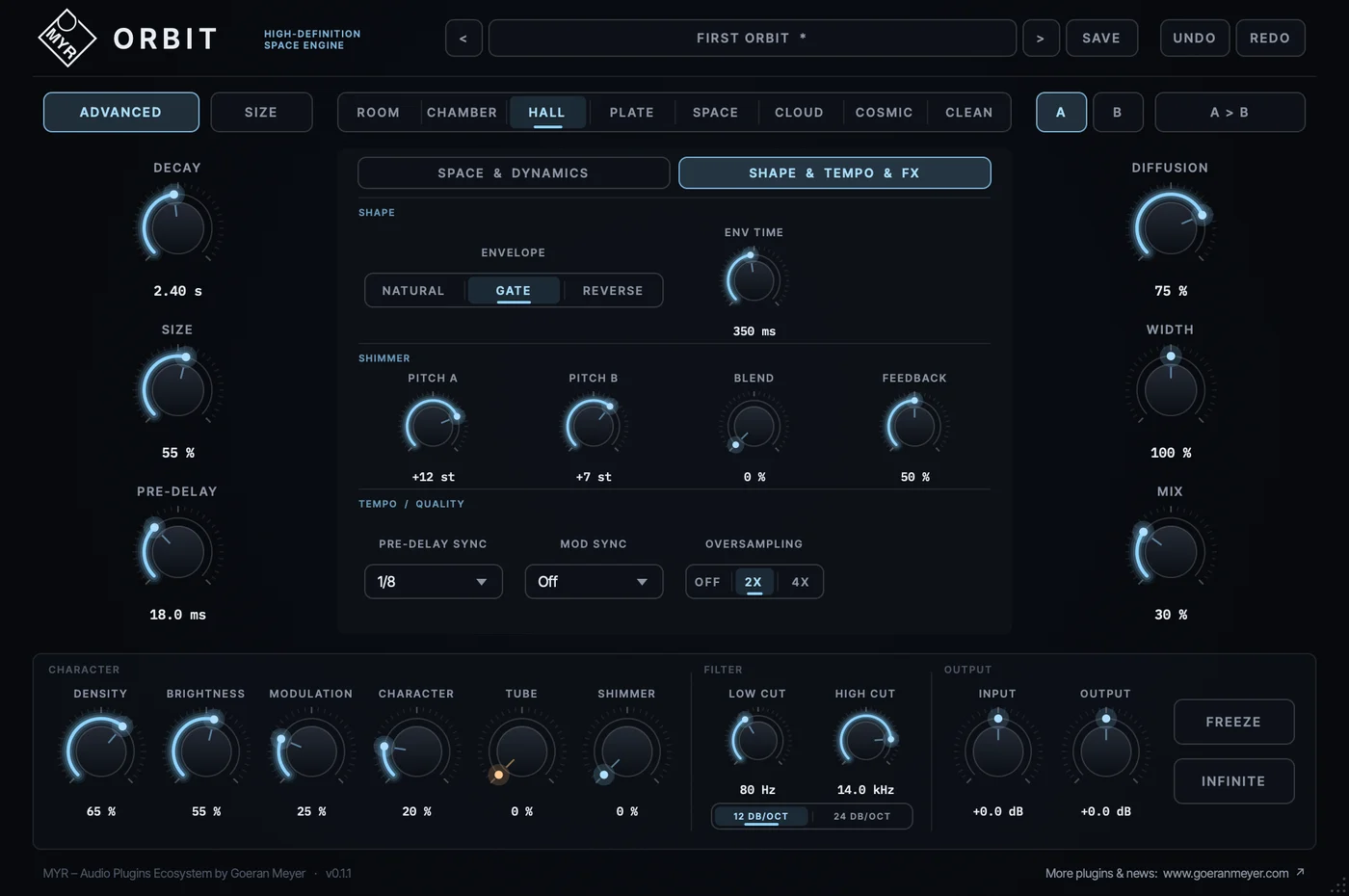Click the Pitch A knob
The image size is (1349, 896).
(433, 426)
